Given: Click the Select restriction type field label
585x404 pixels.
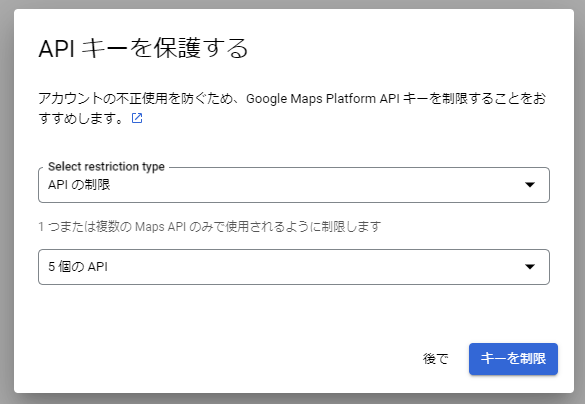Looking at the screenshot, I should (x=106, y=166).
